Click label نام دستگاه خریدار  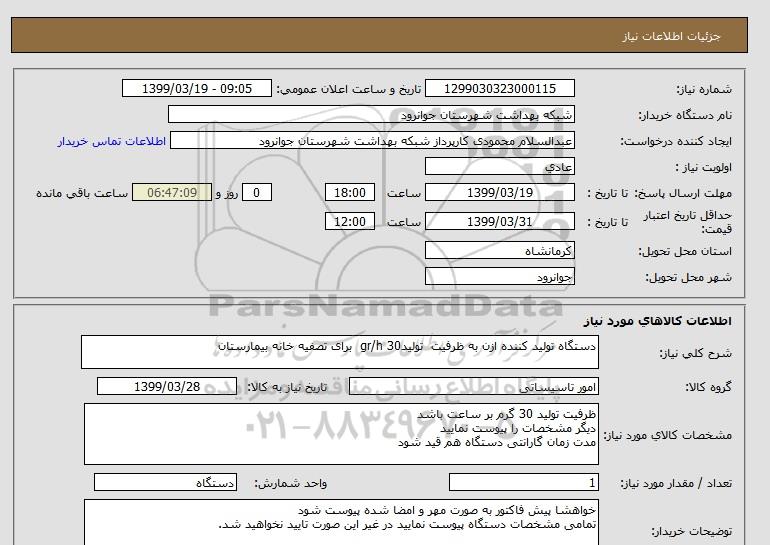685,115
